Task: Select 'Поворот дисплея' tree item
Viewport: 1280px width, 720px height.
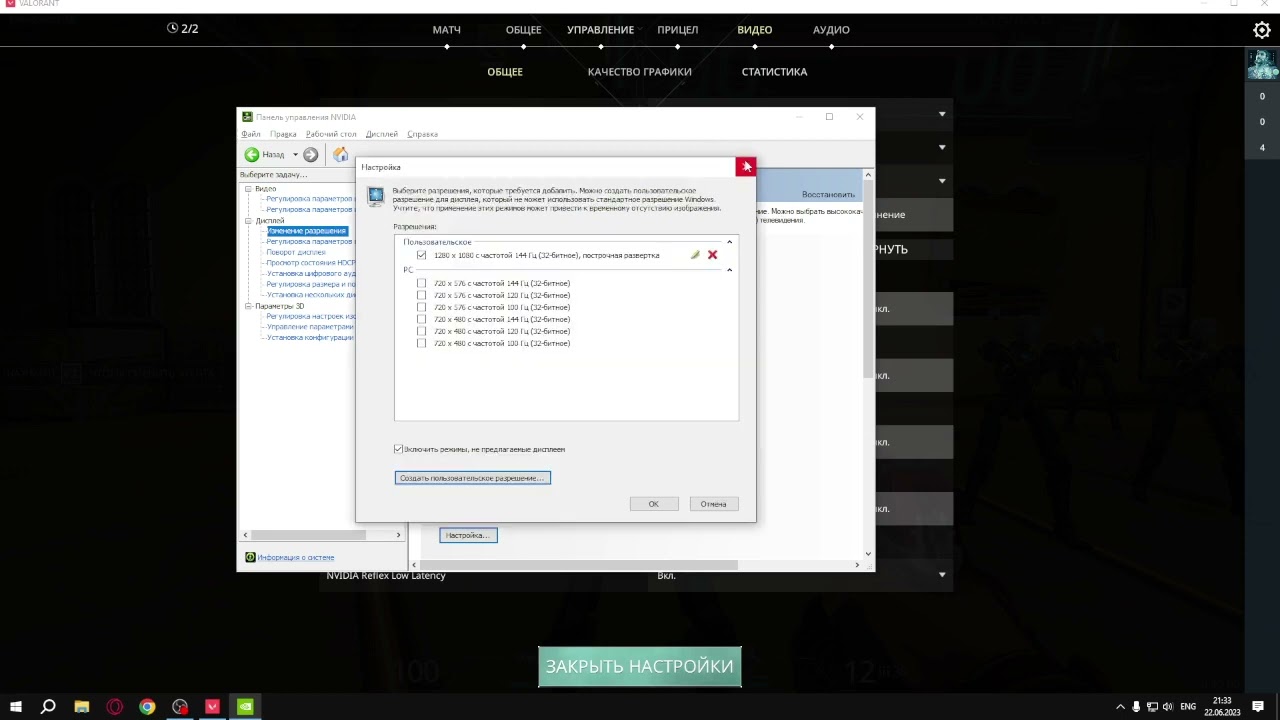Action: pyautogui.click(x=296, y=252)
